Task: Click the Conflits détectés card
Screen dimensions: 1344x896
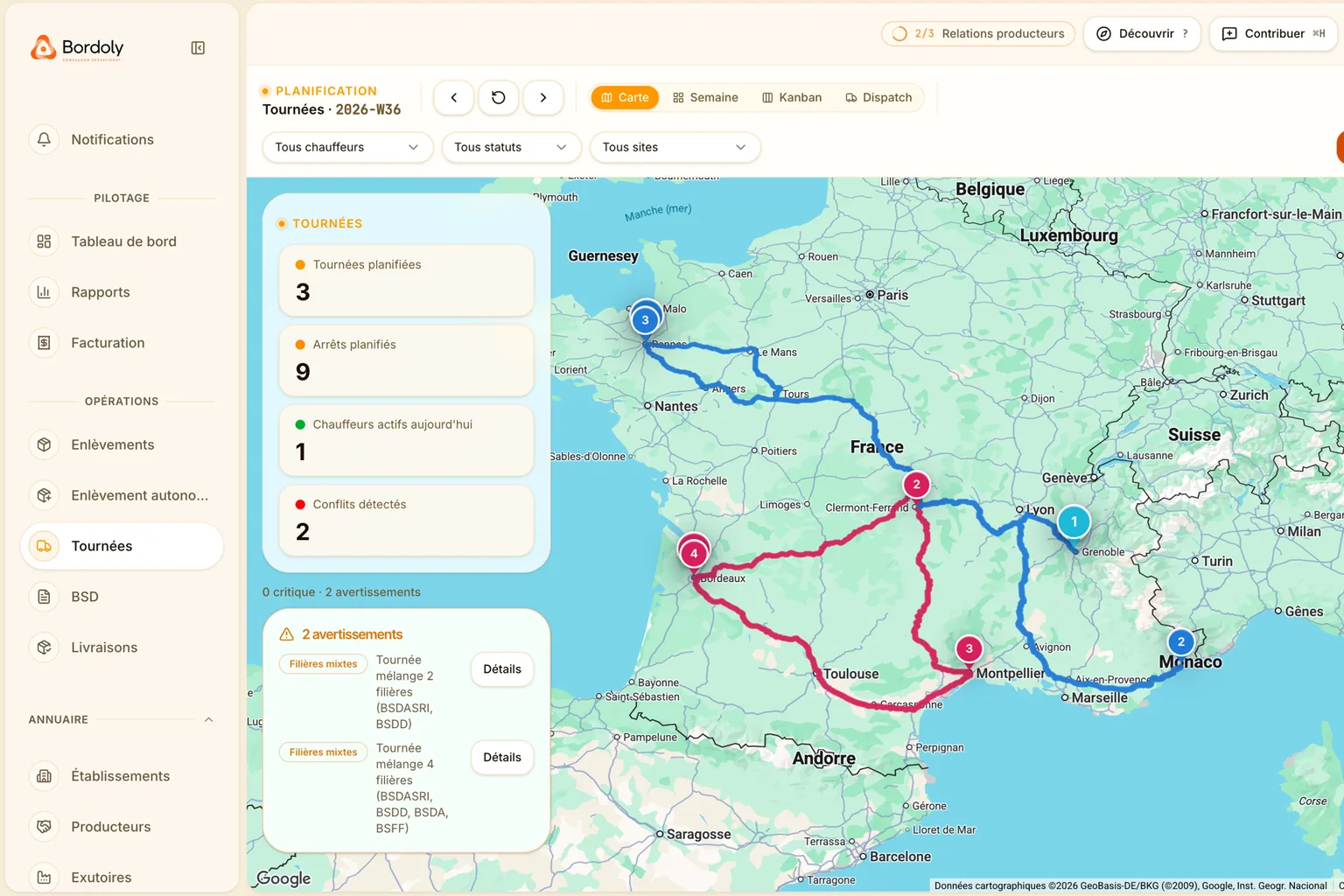Action: click(406, 521)
